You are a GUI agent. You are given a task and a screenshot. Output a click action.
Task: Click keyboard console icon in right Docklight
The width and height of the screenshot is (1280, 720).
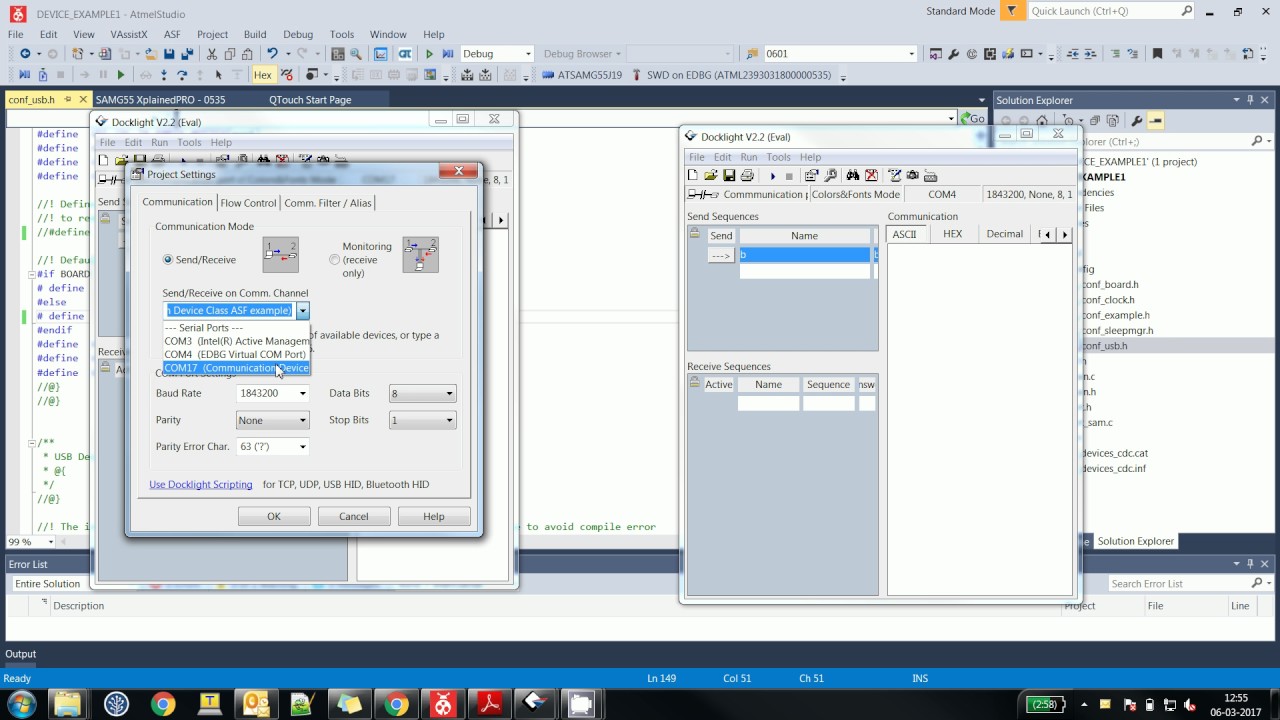(x=931, y=175)
